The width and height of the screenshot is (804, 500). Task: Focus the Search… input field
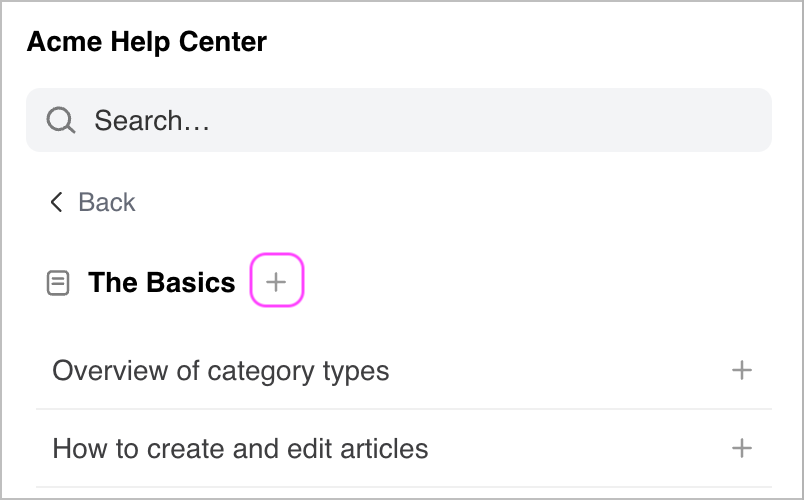click(x=399, y=120)
